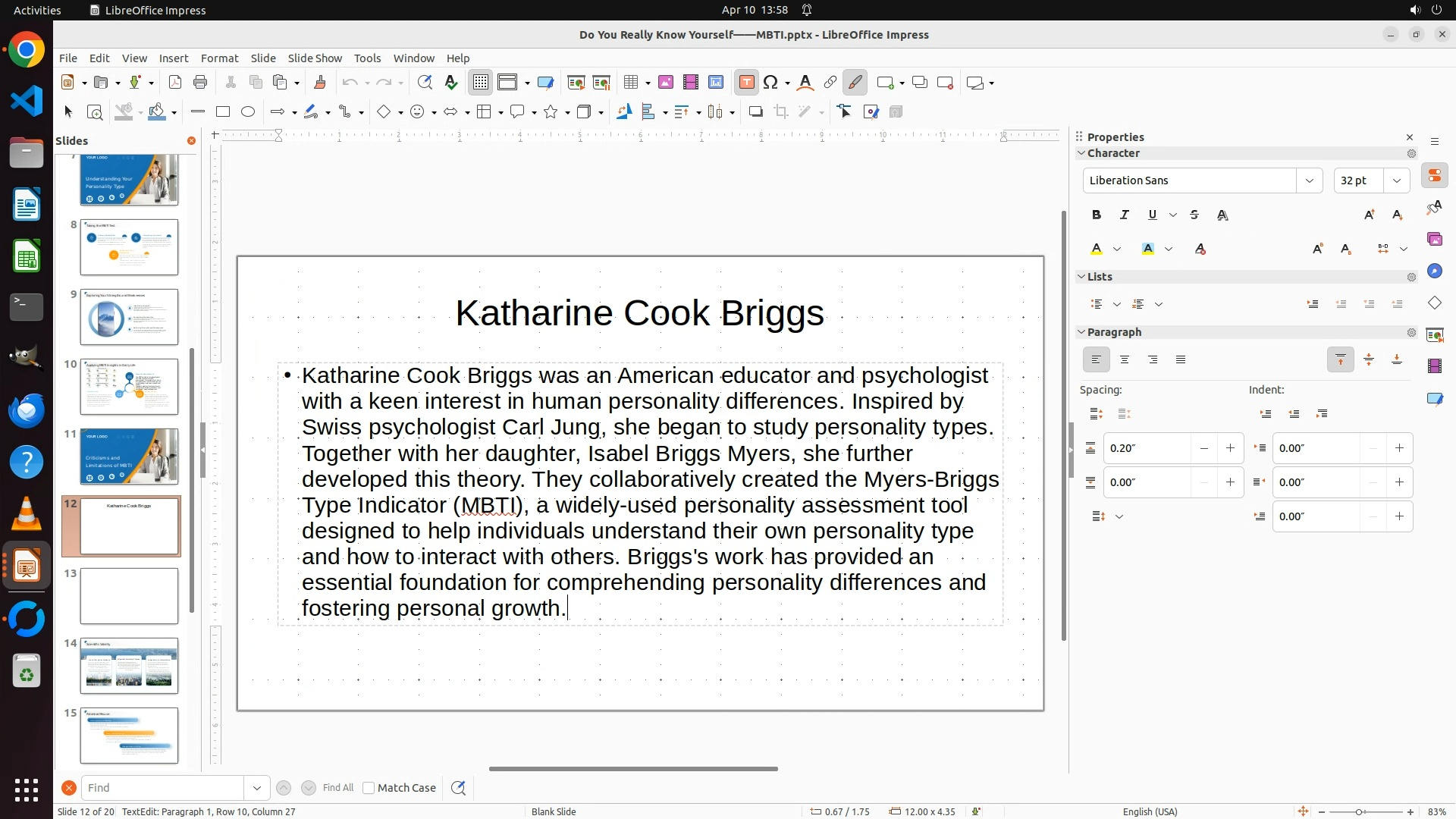Select the Ellipse drawing tool

coord(248,112)
